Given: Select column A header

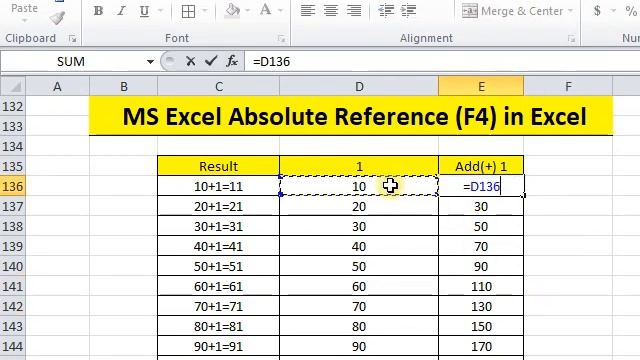Looking at the screenshot, I should point(58,86).
